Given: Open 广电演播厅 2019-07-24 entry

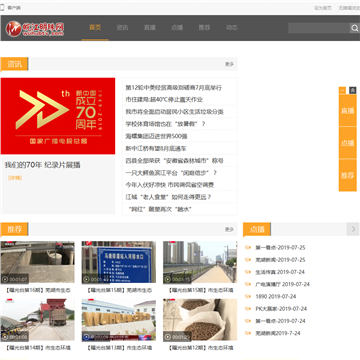Looking at the screenshot, I should point(282,284).
